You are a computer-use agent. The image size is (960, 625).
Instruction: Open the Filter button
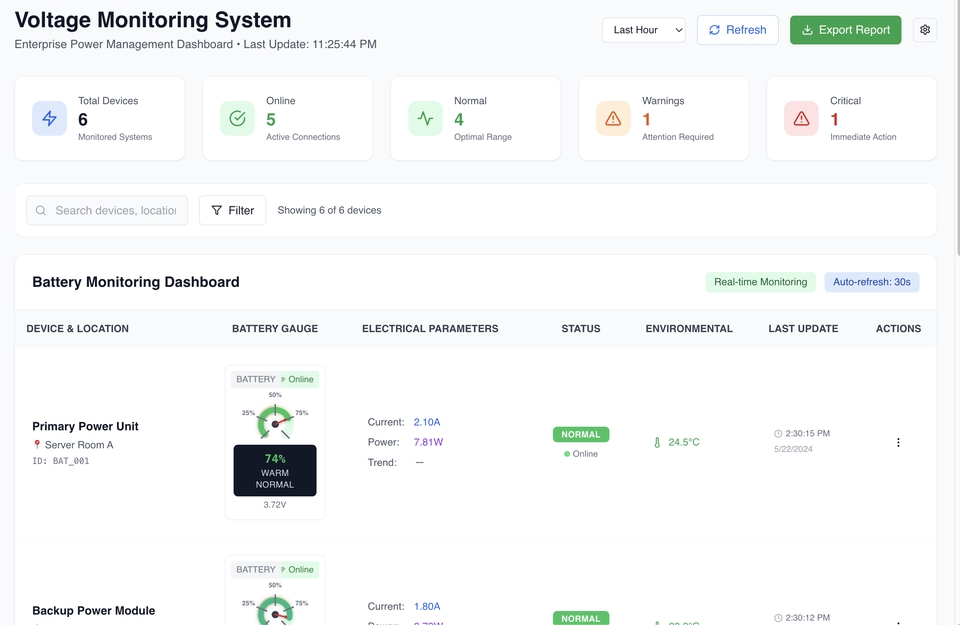pos(233,211)
